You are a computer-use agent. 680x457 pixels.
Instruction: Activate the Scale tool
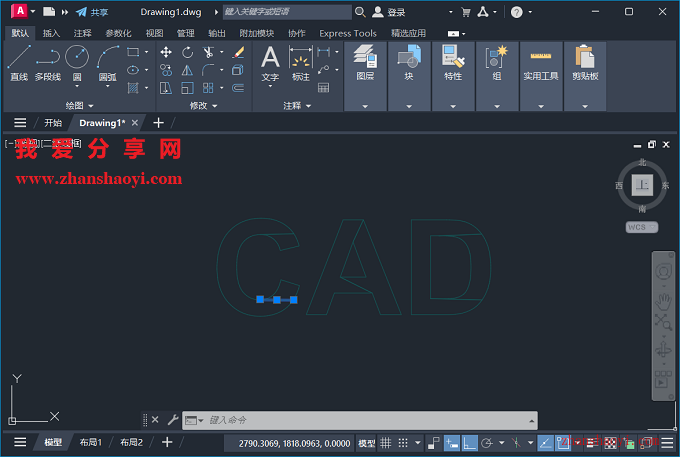click(x=187, y=88)
